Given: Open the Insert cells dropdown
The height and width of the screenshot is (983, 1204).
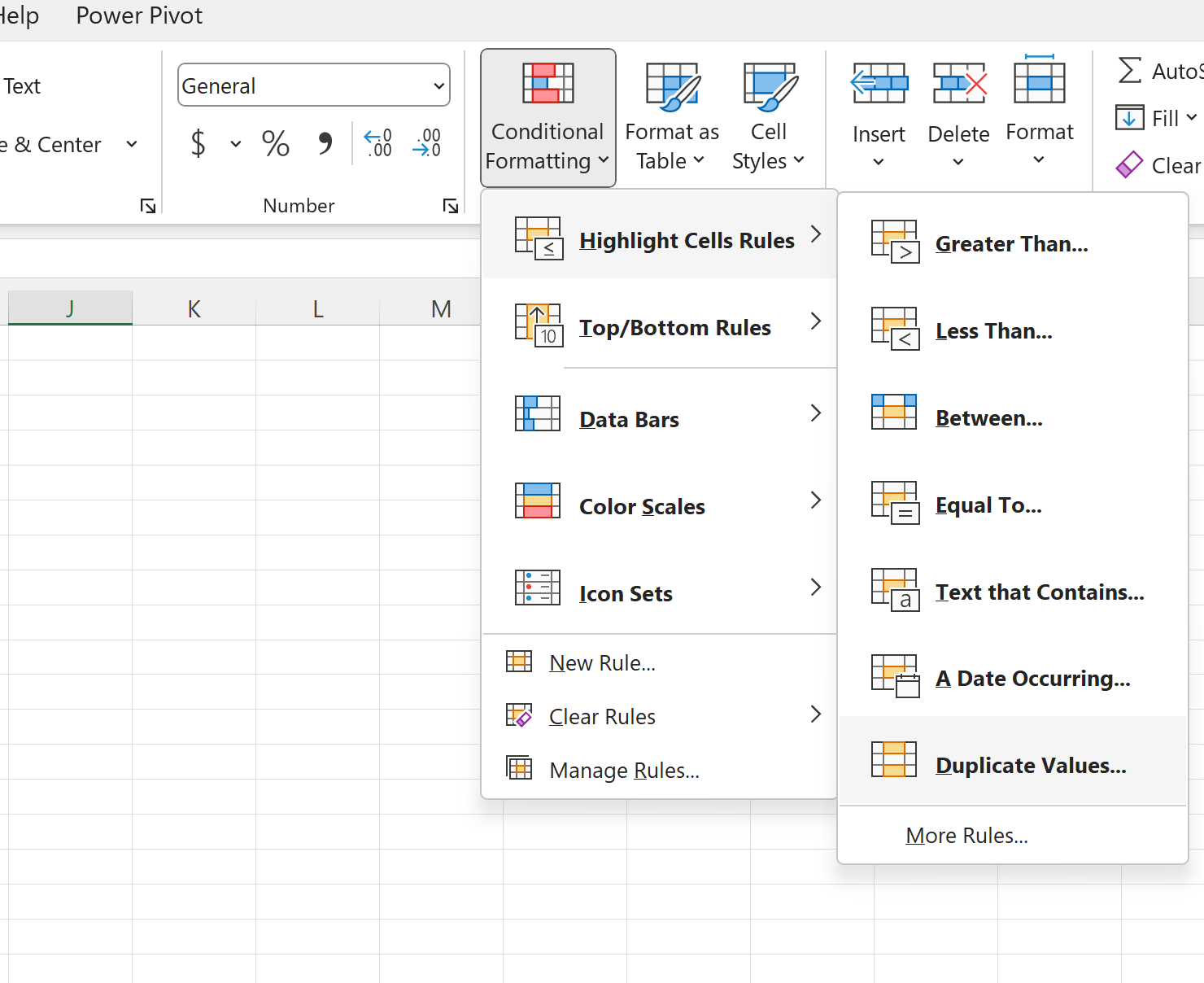Looking at the screenshot, I should pos(879,161).
